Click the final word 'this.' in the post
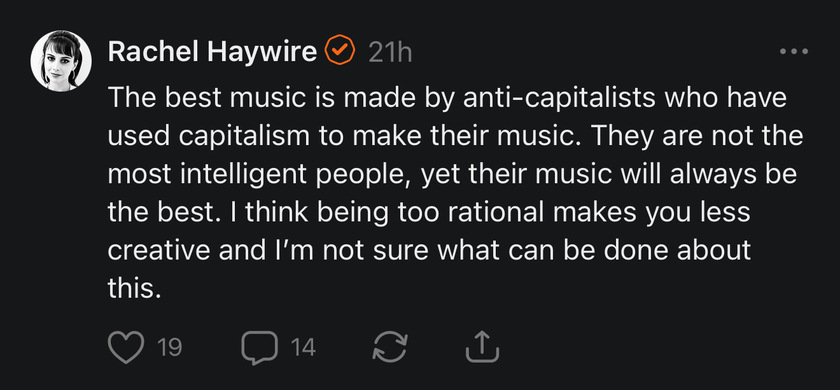This screenshot has height=390, width=840. click(x=134, y=290)
